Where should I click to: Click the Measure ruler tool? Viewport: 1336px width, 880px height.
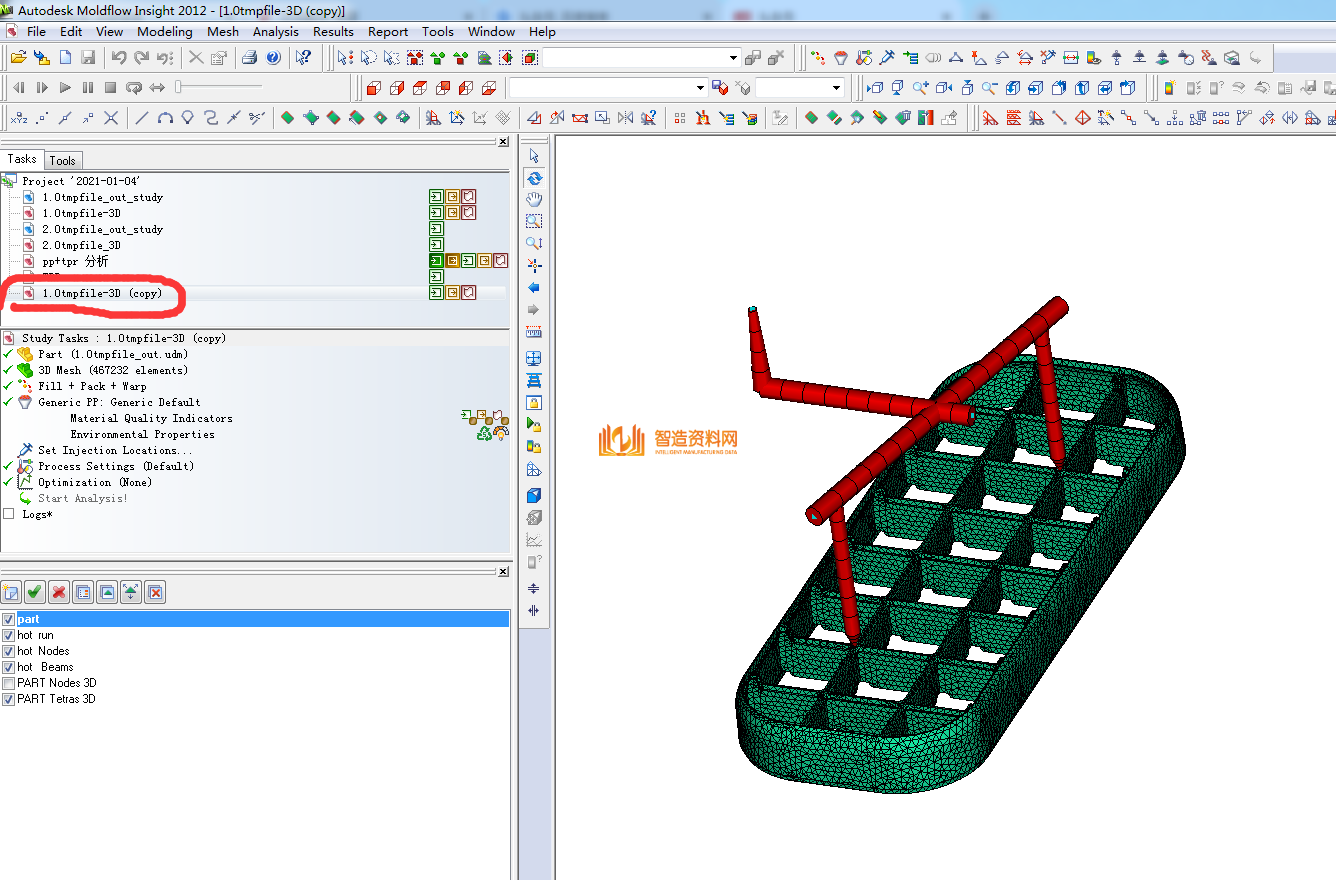[x=534, y=332]
